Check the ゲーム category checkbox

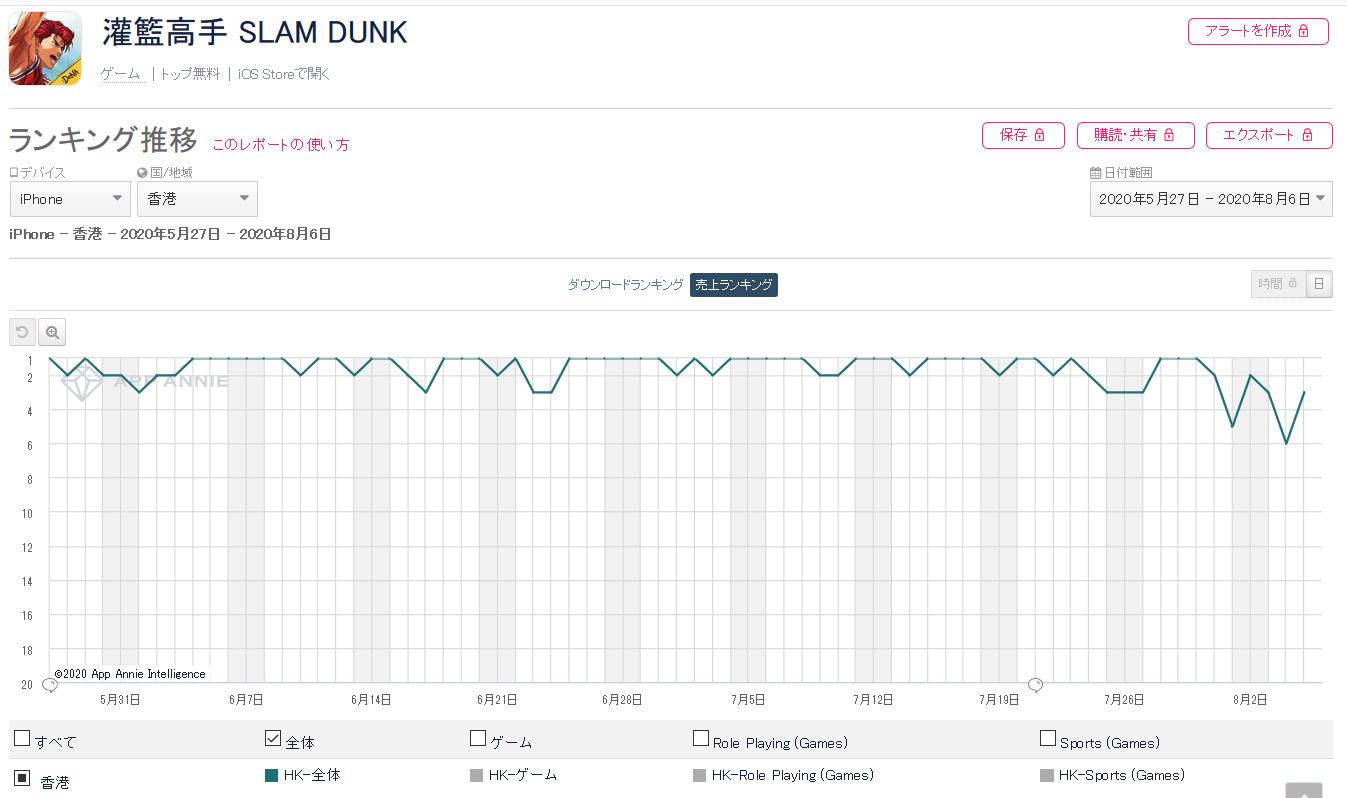(x=477, y=739)
